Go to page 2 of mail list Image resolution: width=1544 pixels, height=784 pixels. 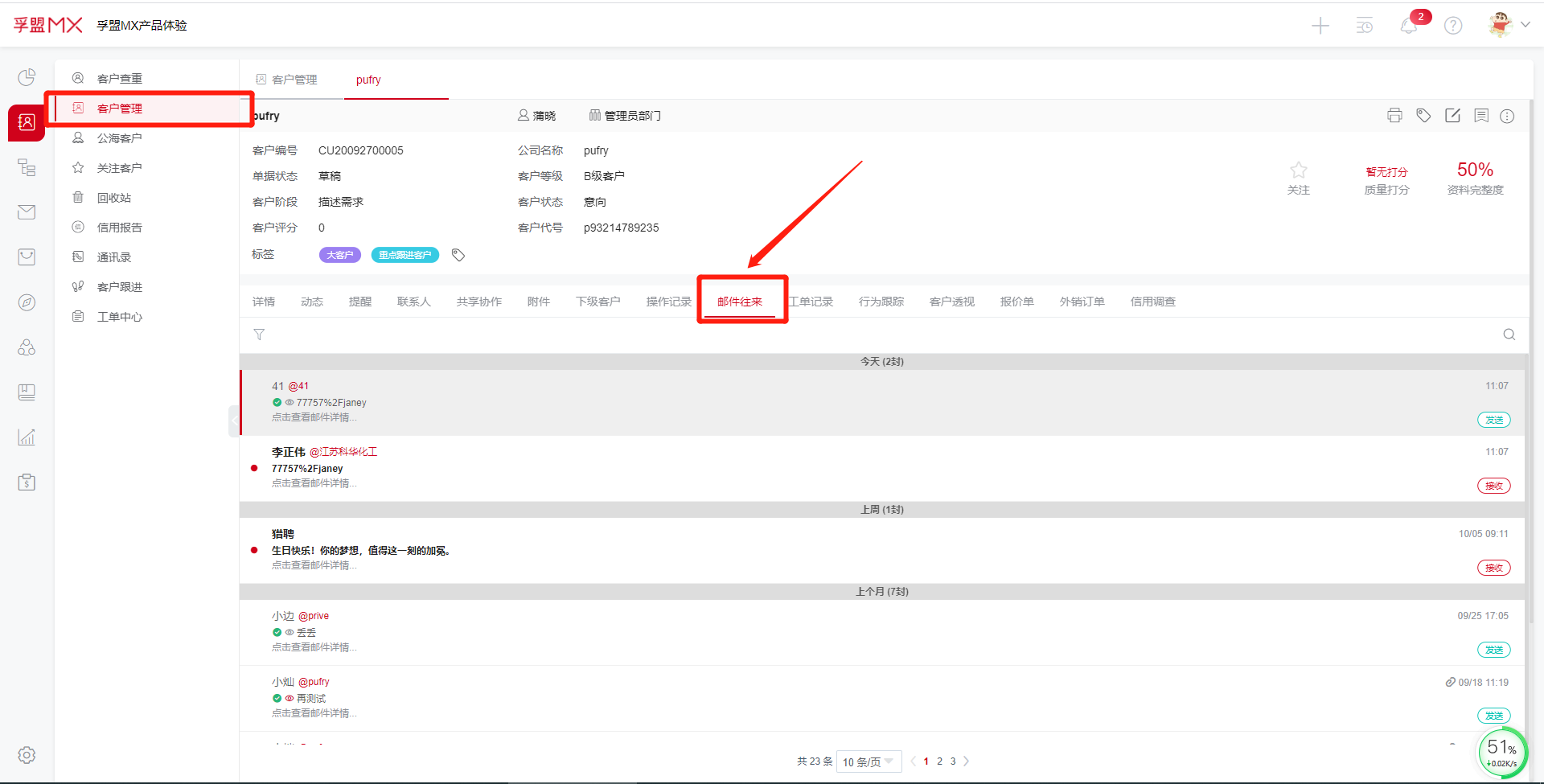pos(939,761)
